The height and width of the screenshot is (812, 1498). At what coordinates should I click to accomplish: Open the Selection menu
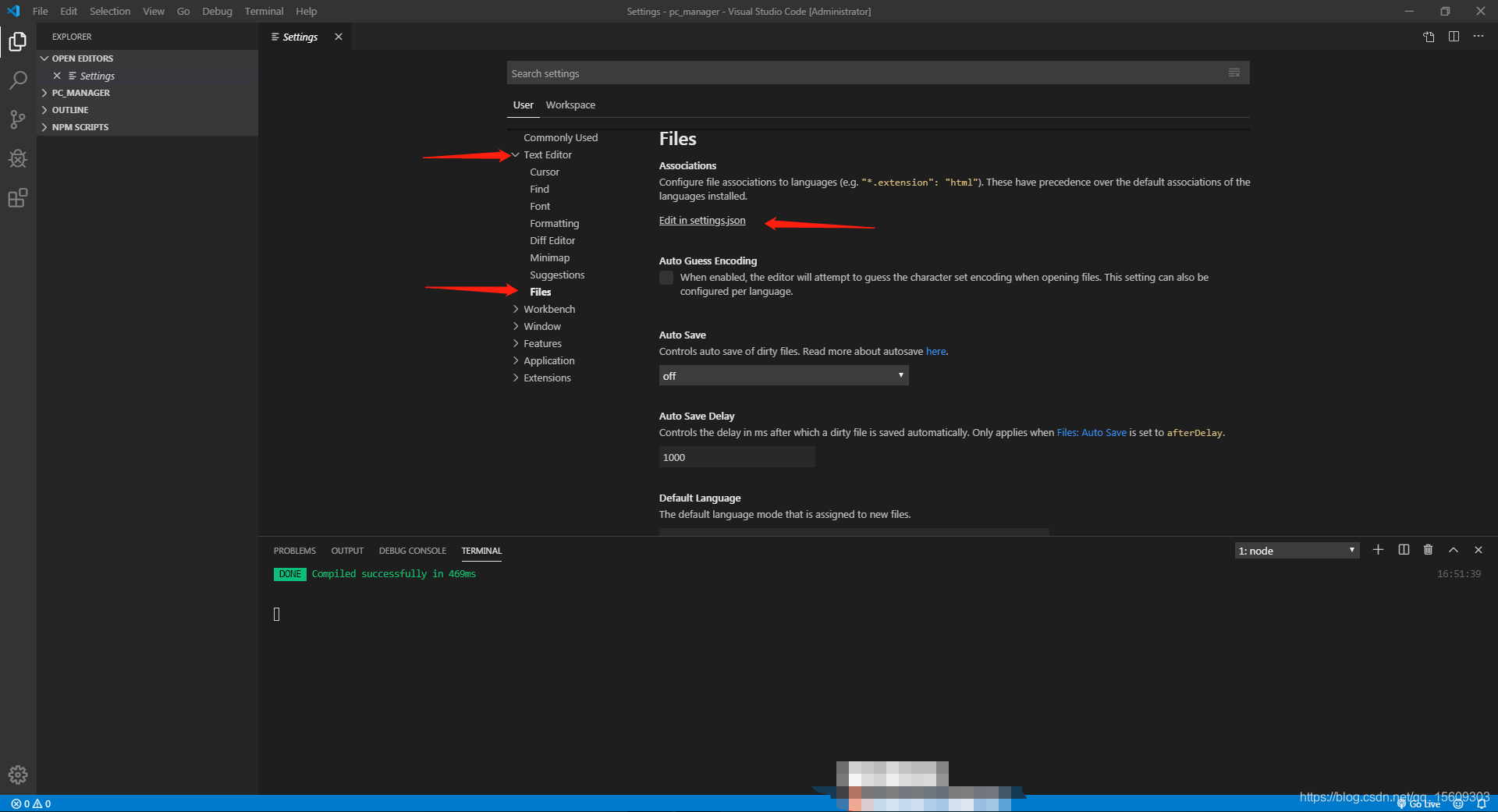tap(110, 11)
